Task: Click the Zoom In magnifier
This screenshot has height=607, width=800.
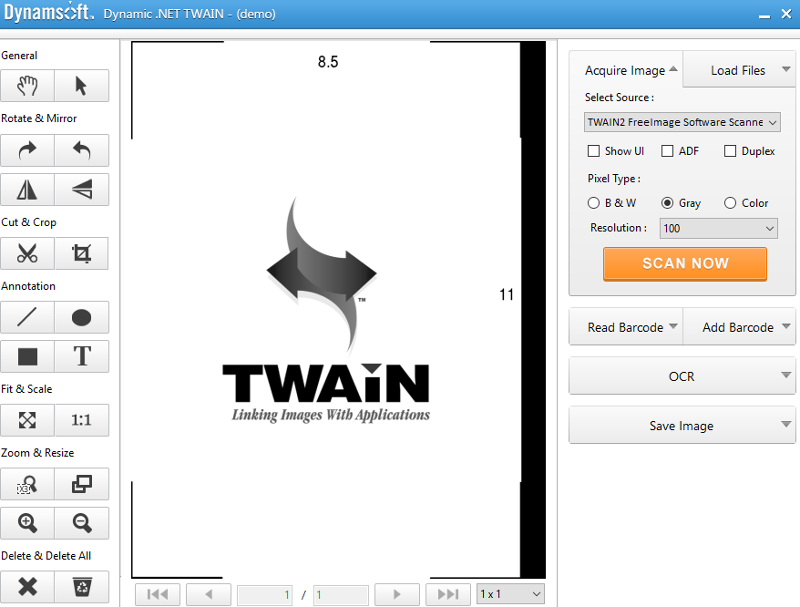Action: click(27, 522)
